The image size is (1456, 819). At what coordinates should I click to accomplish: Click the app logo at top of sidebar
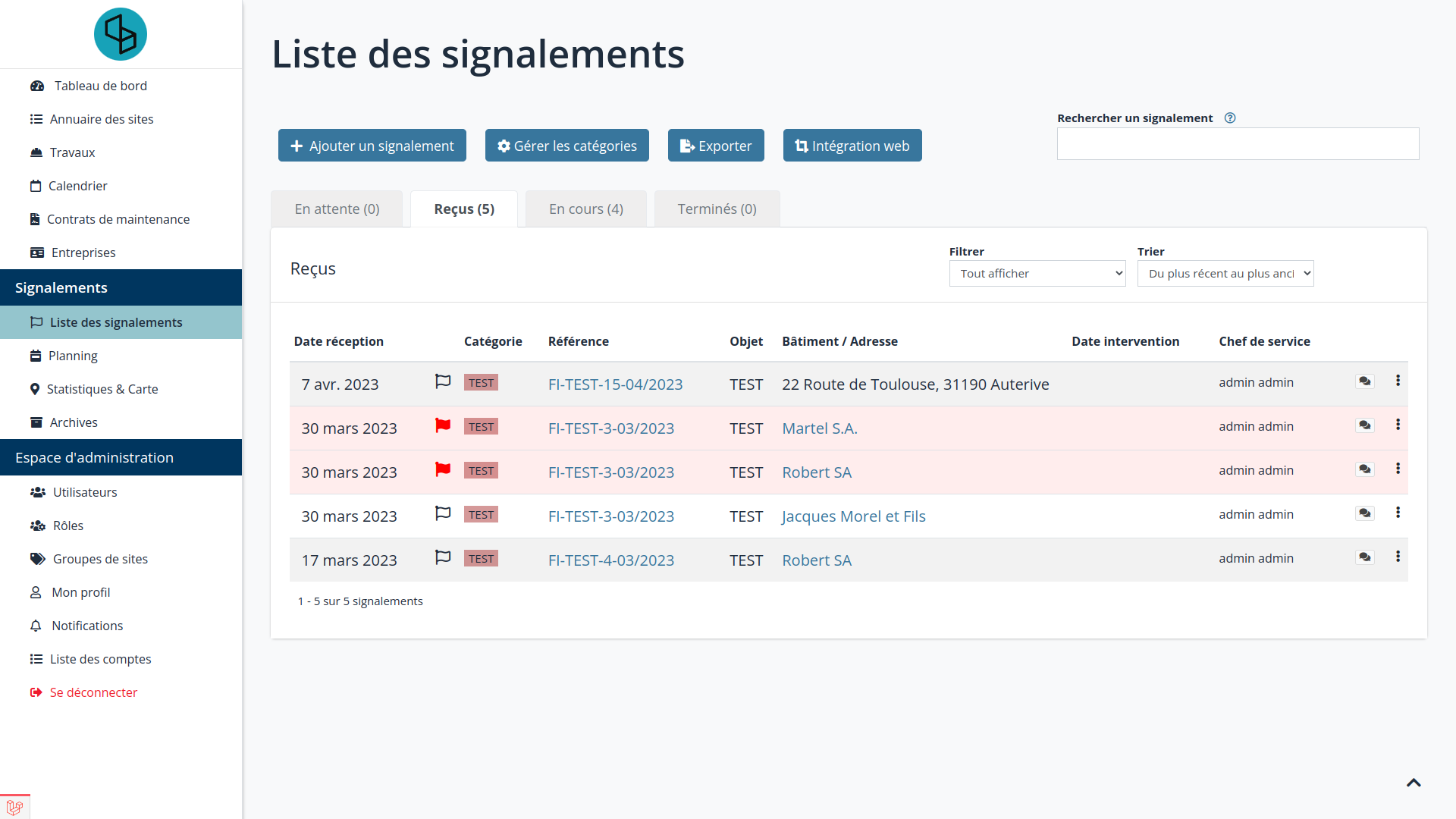(121, 34)
